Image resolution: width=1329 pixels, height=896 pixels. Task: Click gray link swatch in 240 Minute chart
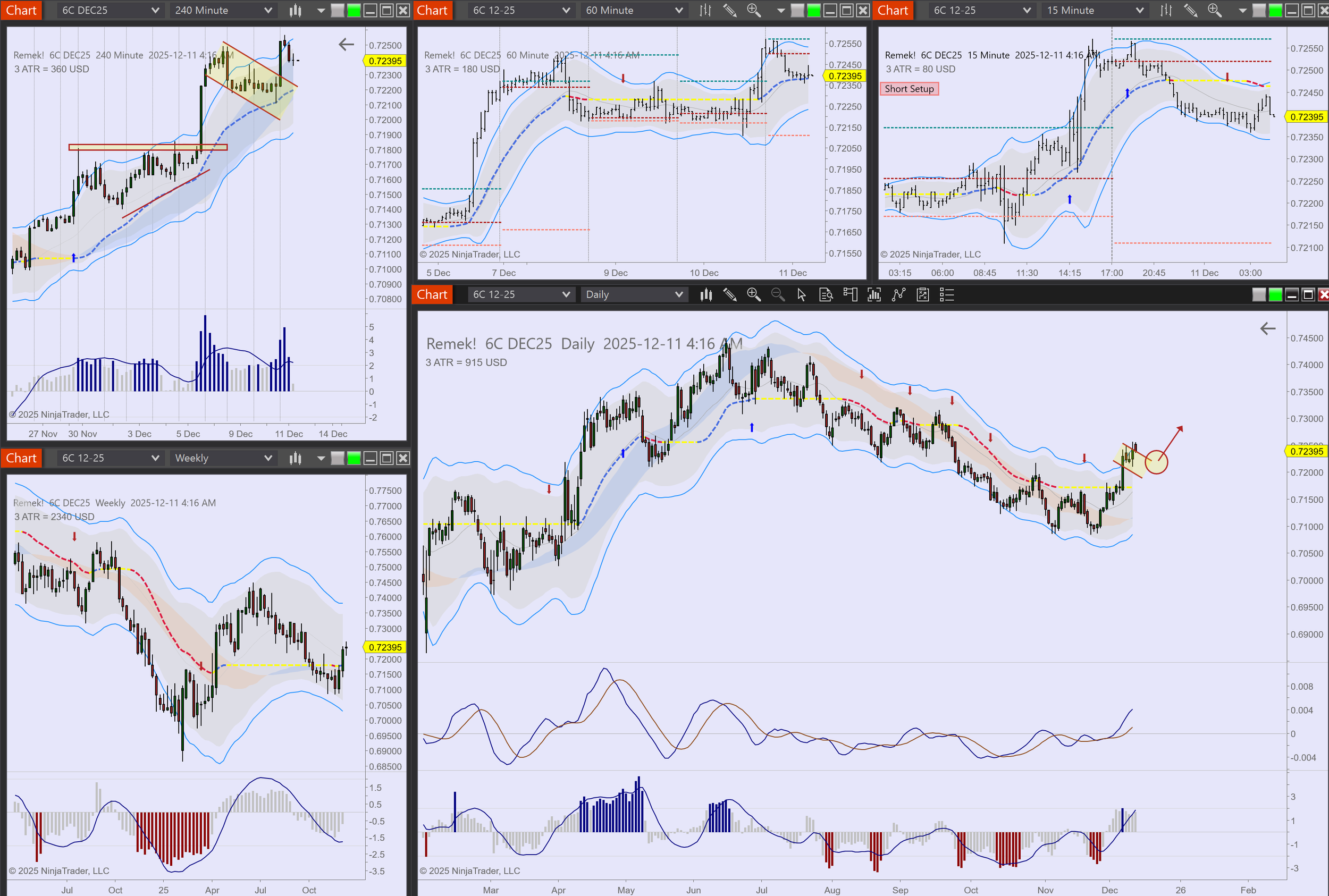(x=338, y=10)
